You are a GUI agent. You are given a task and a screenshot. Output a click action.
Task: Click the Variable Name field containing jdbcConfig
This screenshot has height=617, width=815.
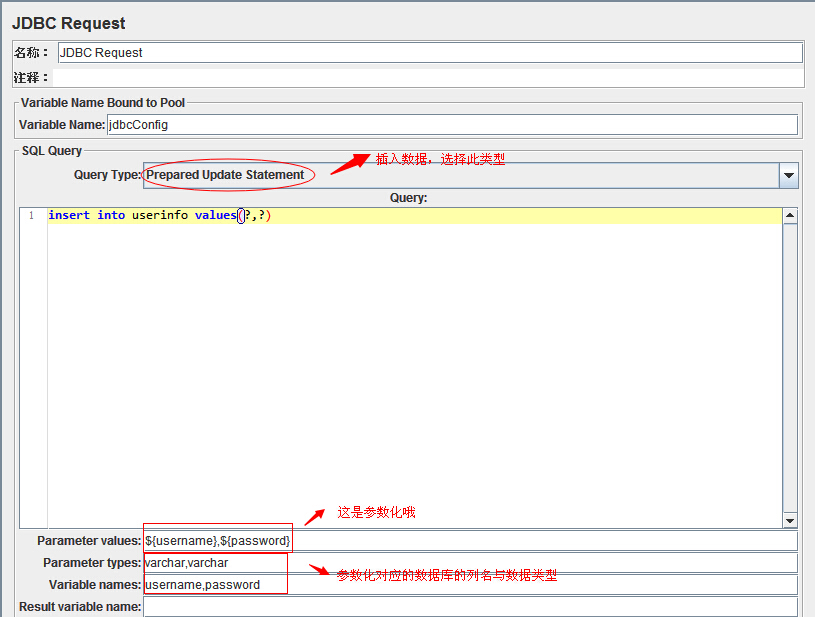452,125
